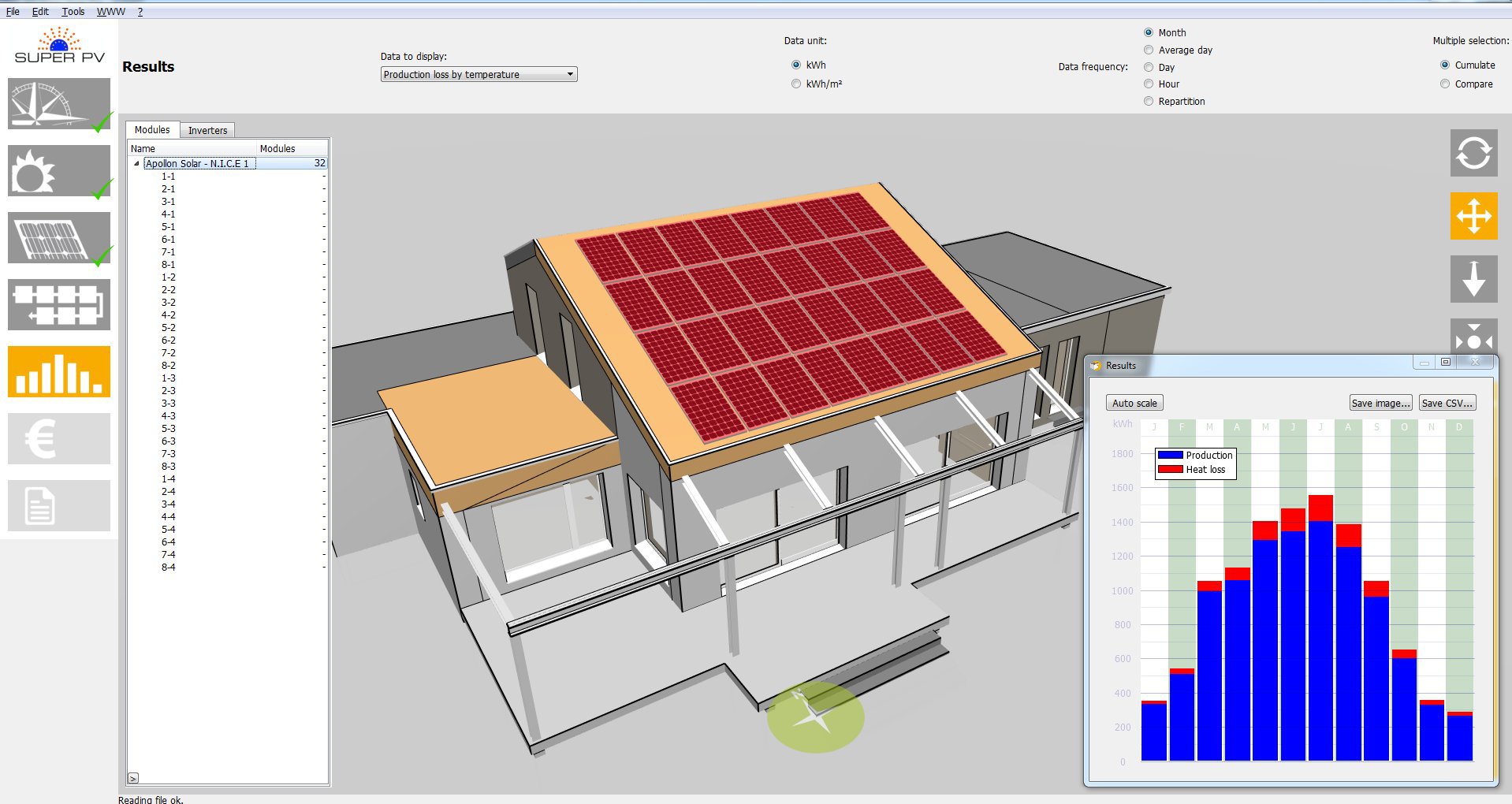Collapse the Apollon Solar - N.I.C.E 1 node
This screenshot has width=1512, height=804.
click(136, 164)
